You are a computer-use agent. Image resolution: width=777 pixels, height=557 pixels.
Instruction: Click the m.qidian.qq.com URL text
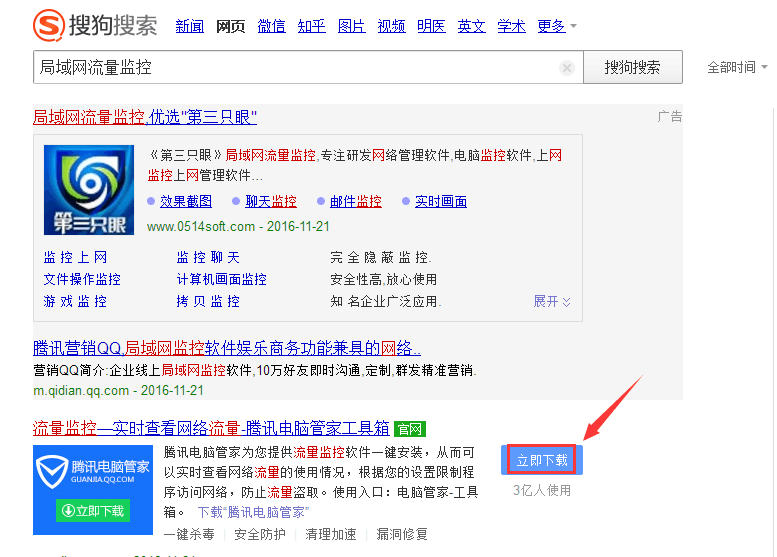tap(81, 390)
